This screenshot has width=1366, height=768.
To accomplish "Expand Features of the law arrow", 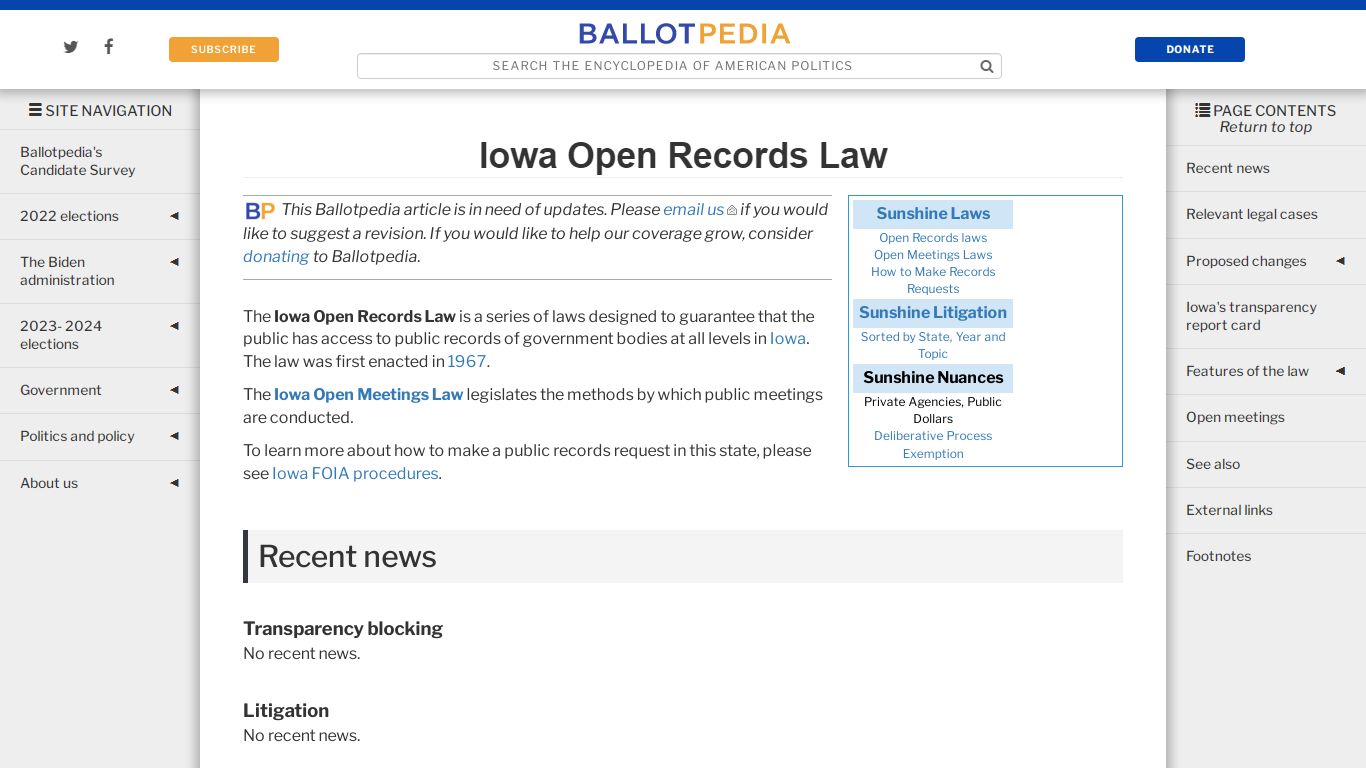I will tap(1340, 371).
